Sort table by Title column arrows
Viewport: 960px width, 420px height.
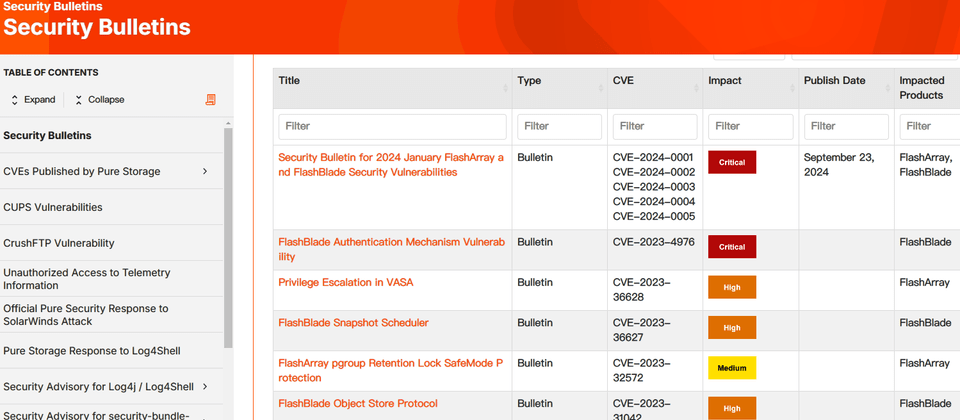[506, 88]
